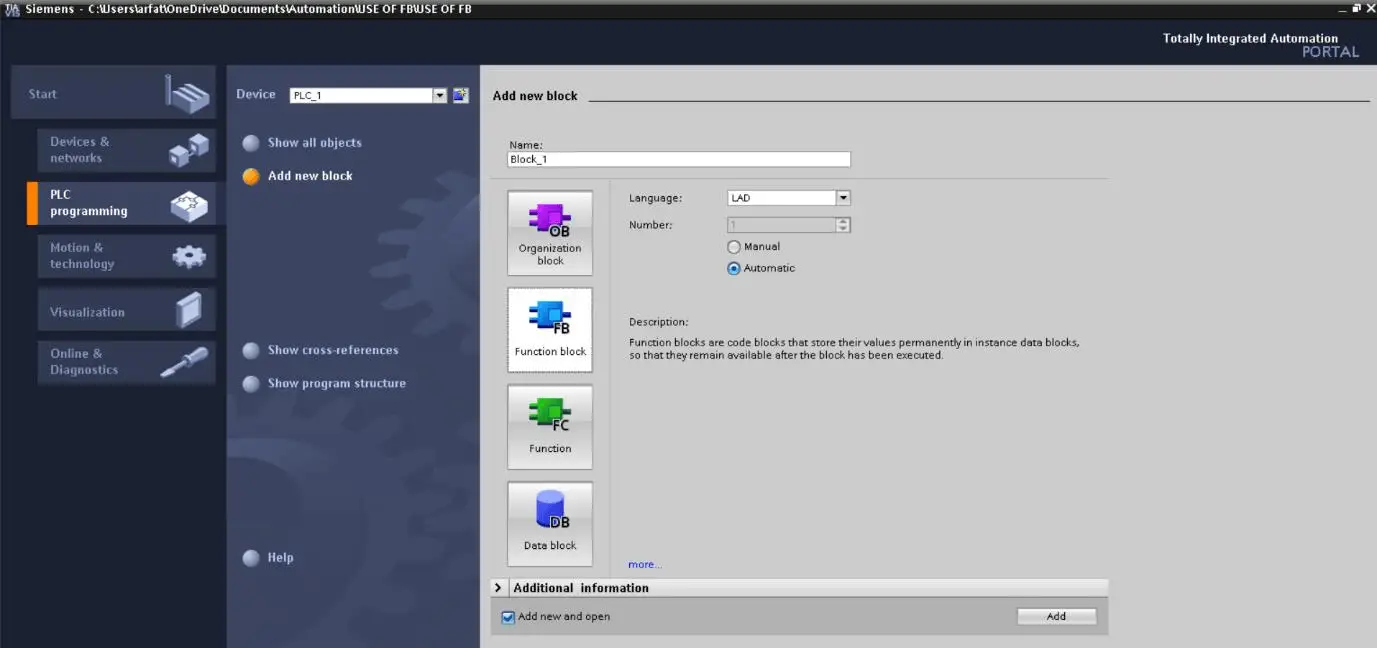Click the Function blocks description text
The width and height of the screenshot is (1377, 648).
(854, 349)
